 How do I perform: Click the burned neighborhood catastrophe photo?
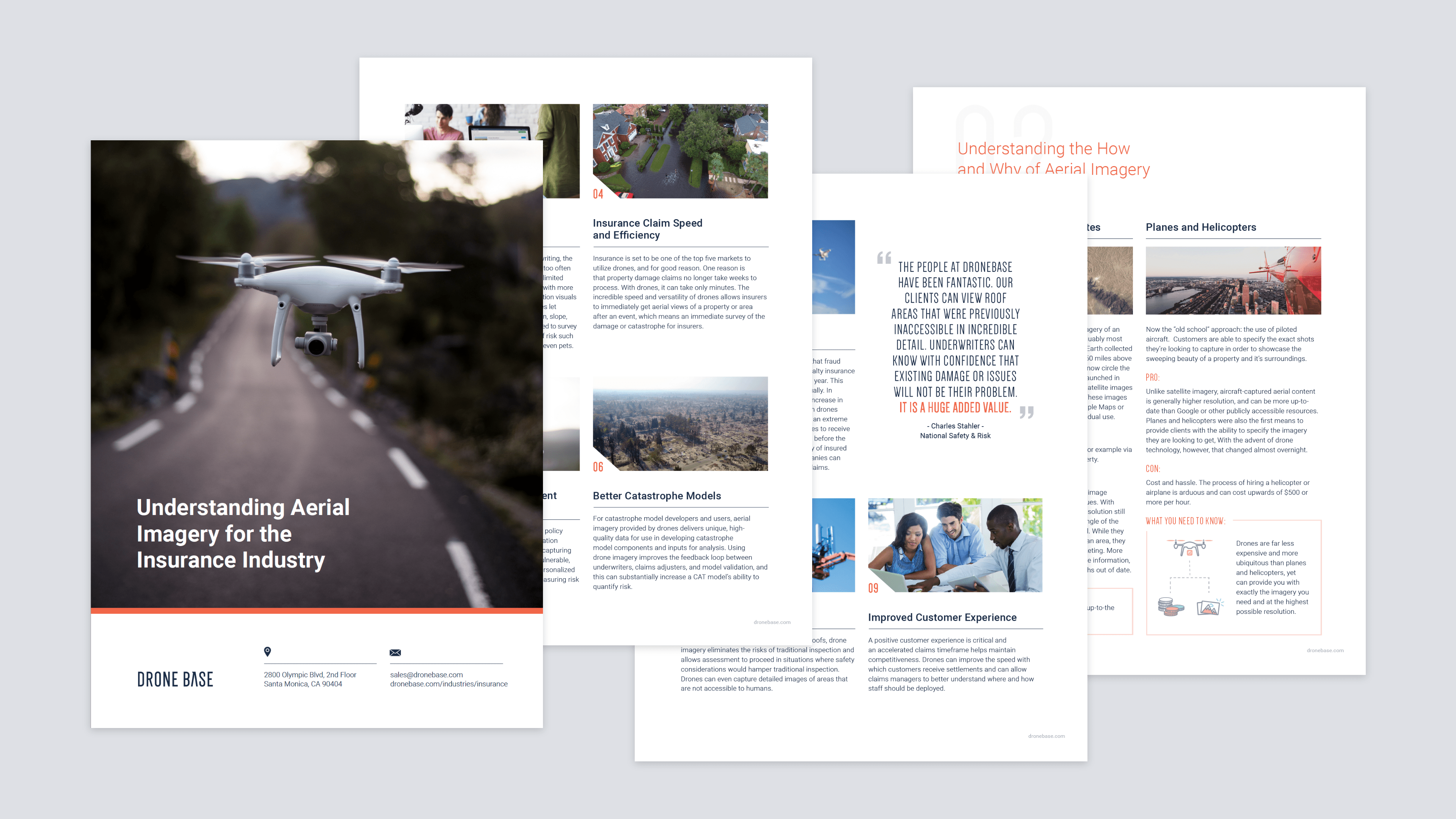pos(680,424)
